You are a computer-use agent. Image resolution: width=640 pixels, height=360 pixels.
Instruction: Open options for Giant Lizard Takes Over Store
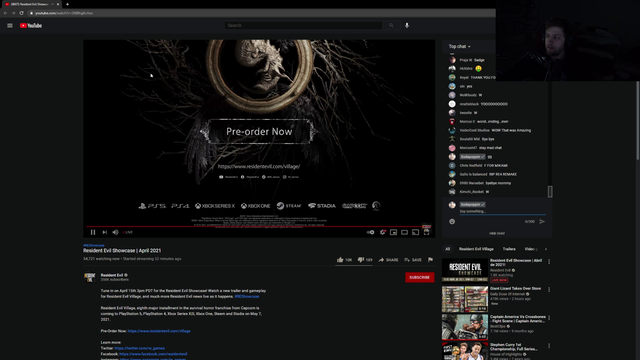coord(549,290)
